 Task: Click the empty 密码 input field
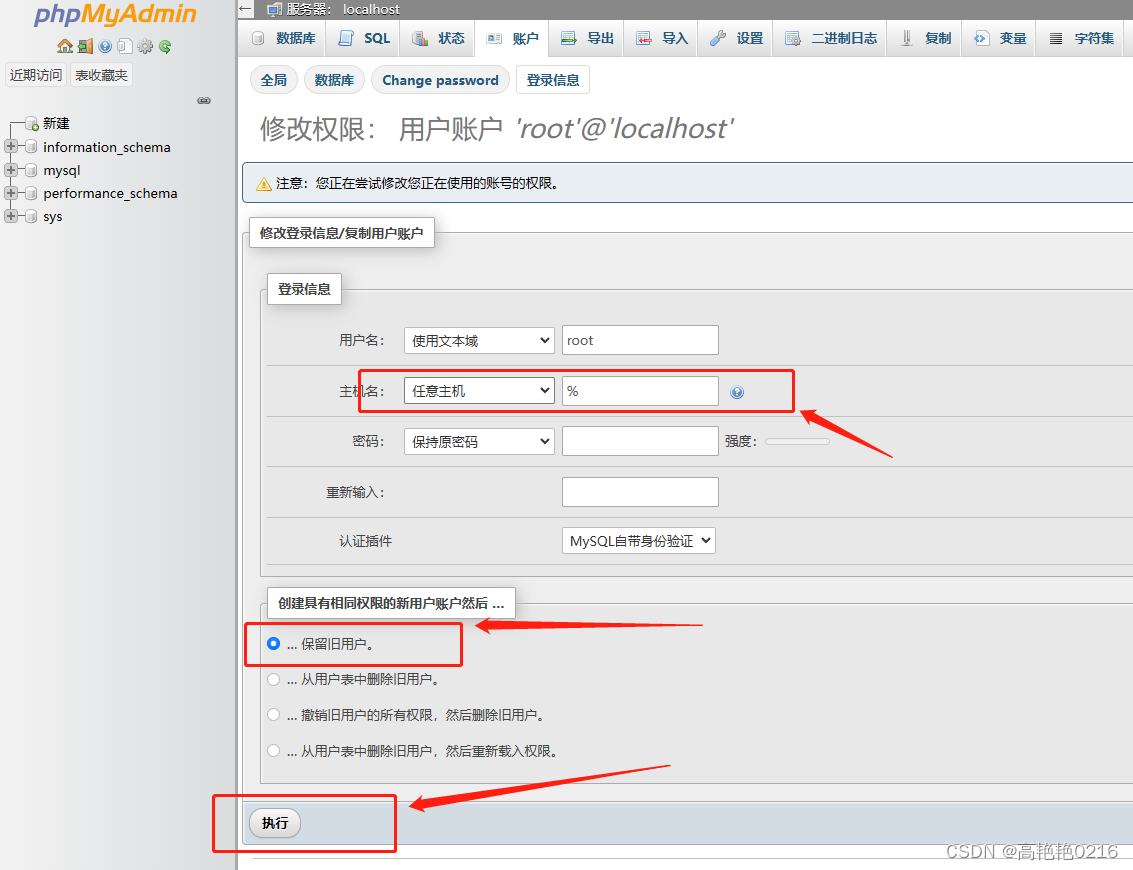click(640, 441)
